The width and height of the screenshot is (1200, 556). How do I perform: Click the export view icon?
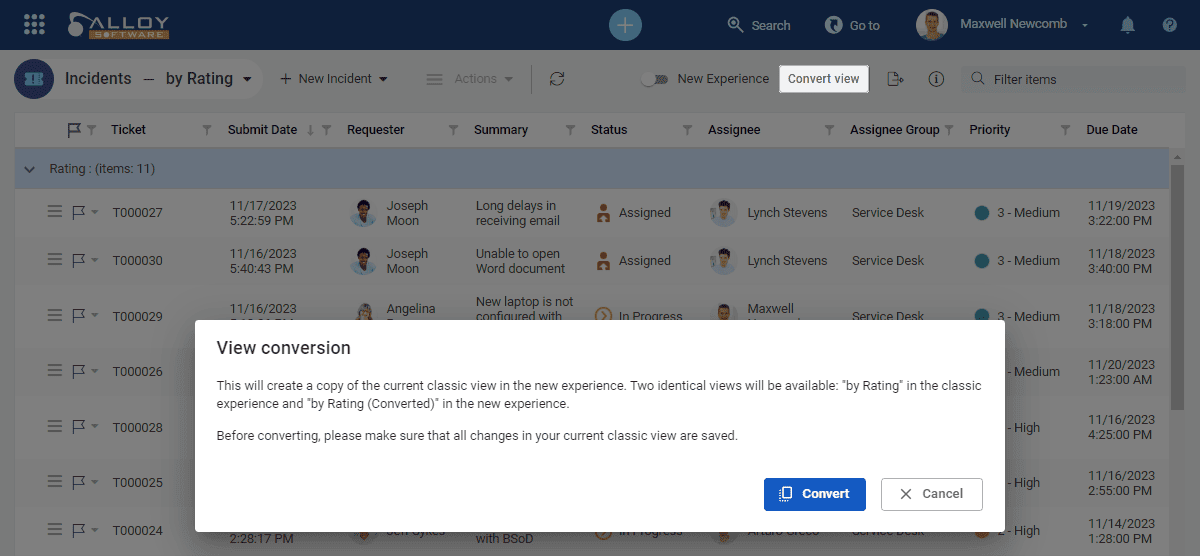coord(895,79)
